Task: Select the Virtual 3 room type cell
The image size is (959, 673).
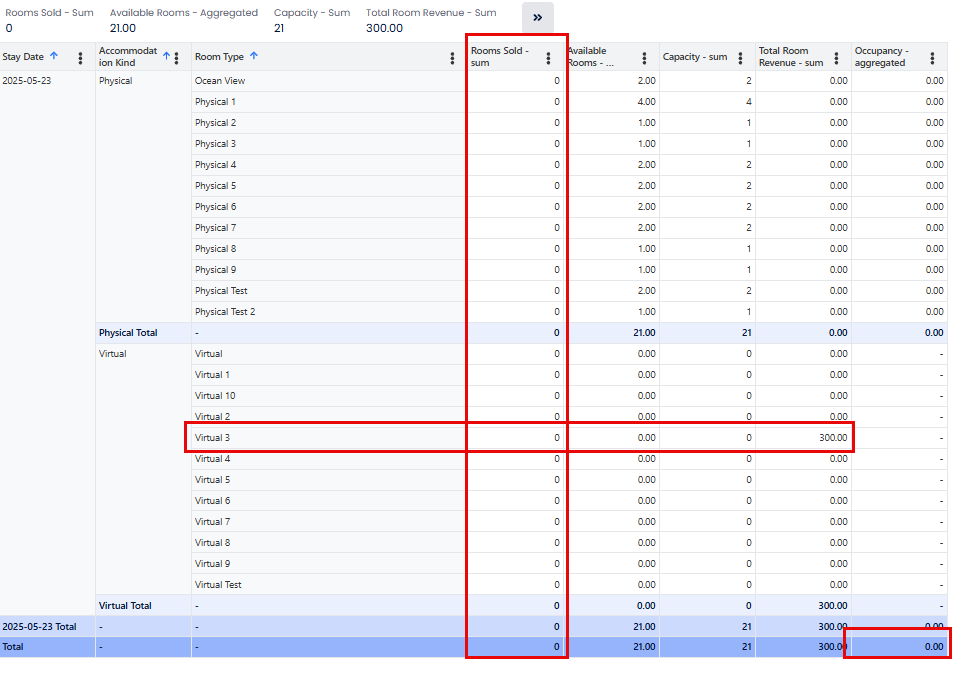Action: [x=213, y=438]
